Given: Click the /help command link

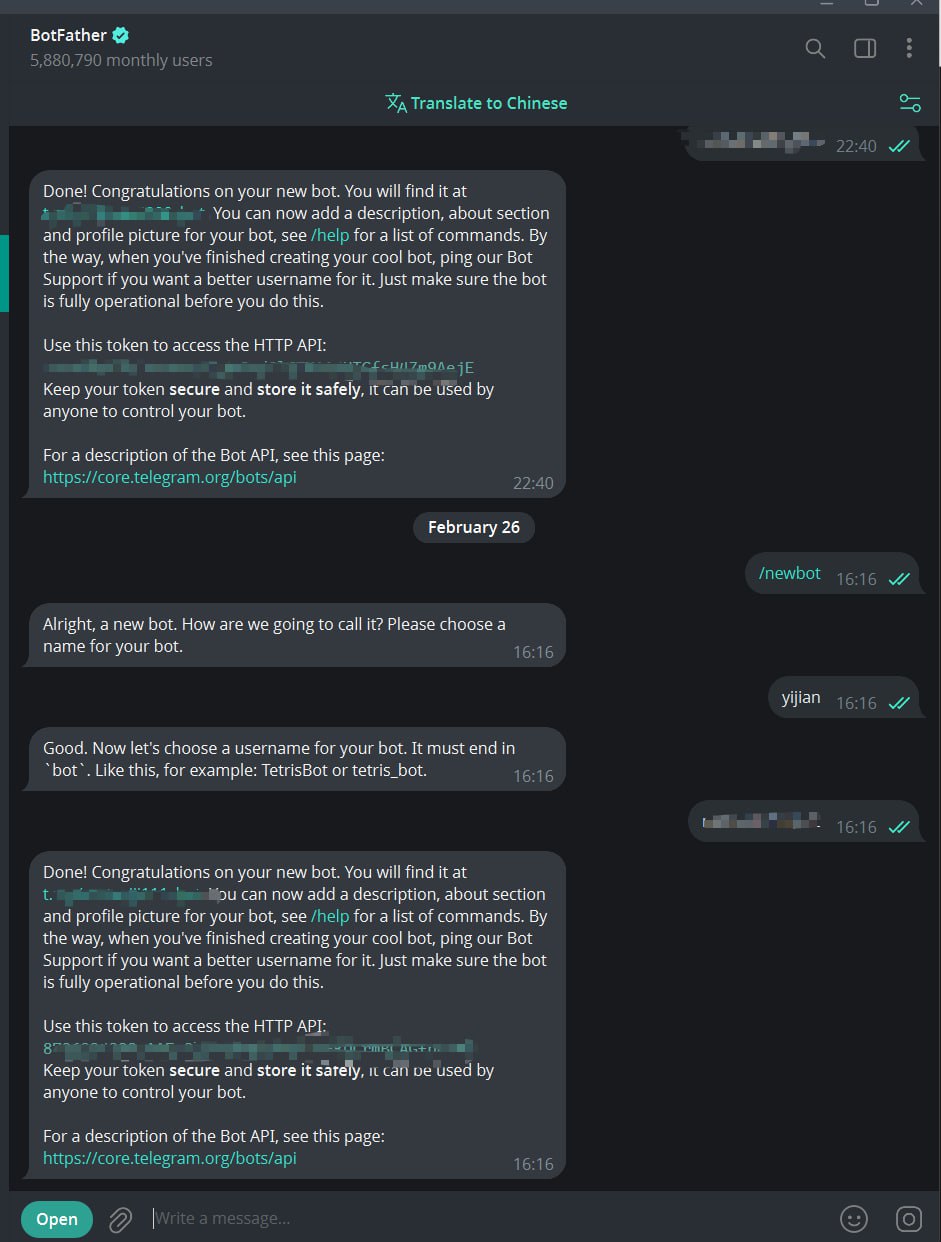Looking at the screenshot, I should (x=330, y=235).
